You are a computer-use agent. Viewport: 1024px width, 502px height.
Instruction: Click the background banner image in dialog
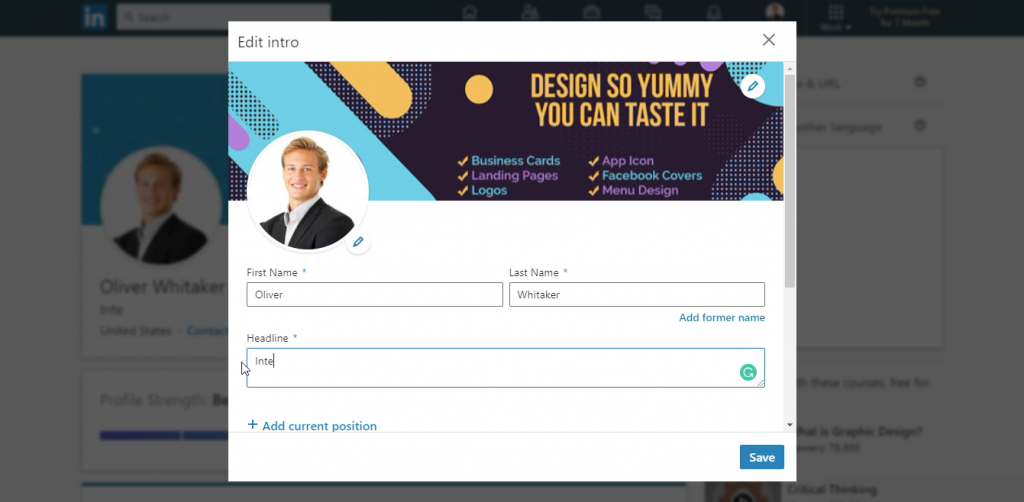[x=505, y=131]
